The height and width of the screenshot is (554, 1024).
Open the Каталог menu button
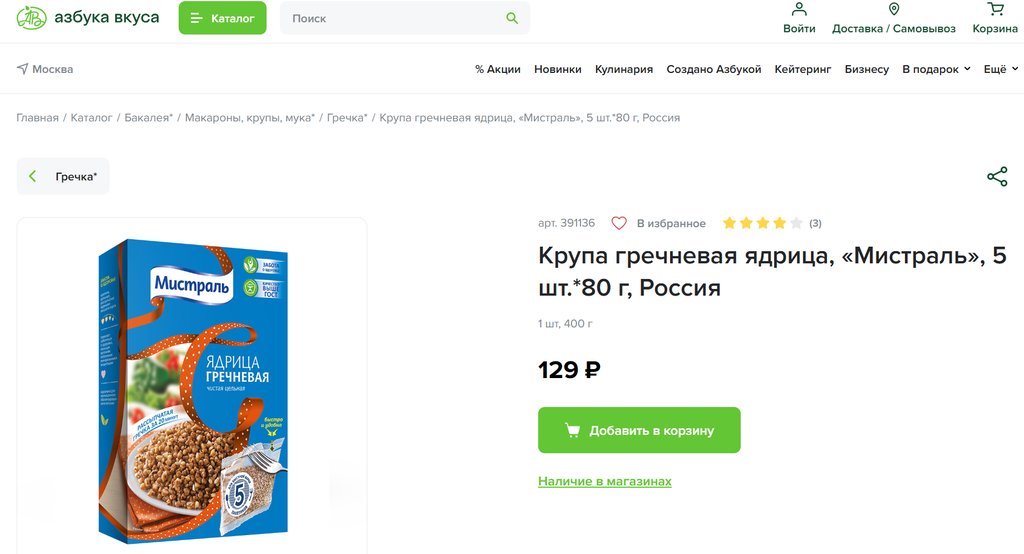tap(222, 18)
